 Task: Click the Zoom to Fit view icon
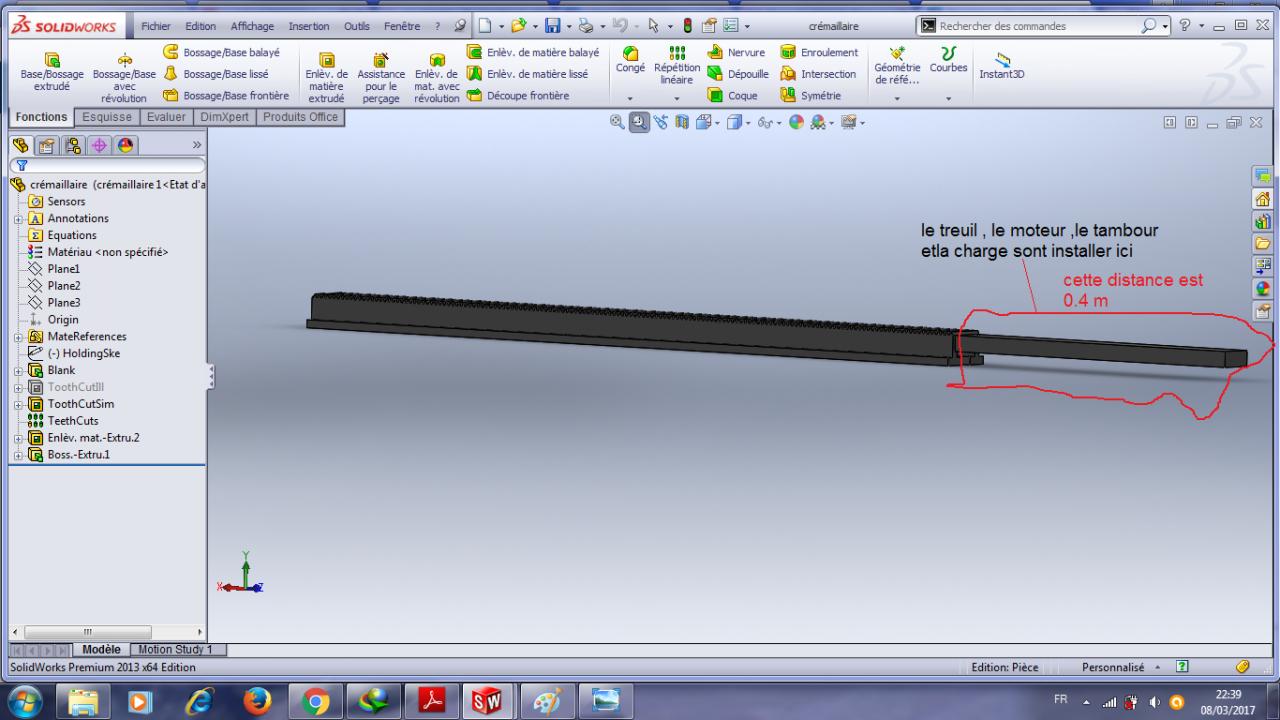click(x=619, y=122)
